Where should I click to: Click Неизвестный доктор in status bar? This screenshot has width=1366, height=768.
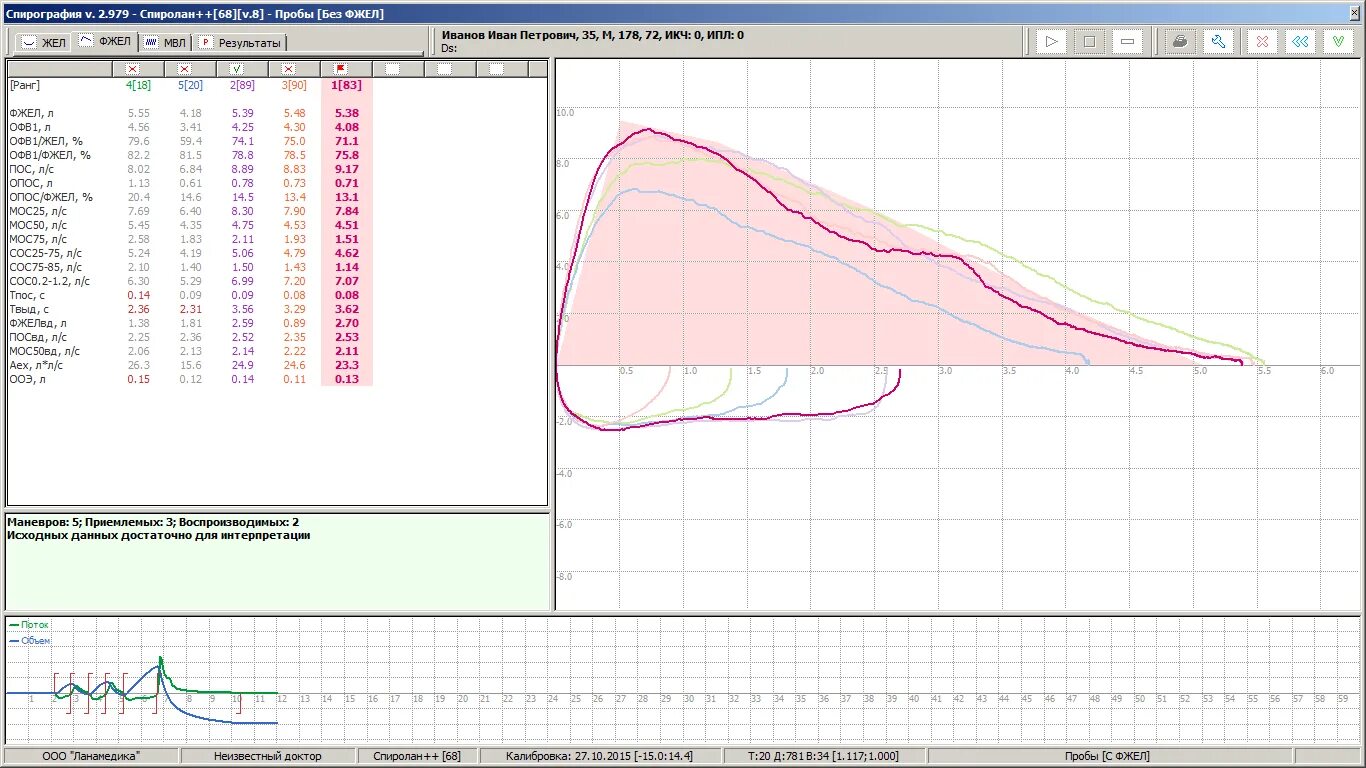(269, 756)
